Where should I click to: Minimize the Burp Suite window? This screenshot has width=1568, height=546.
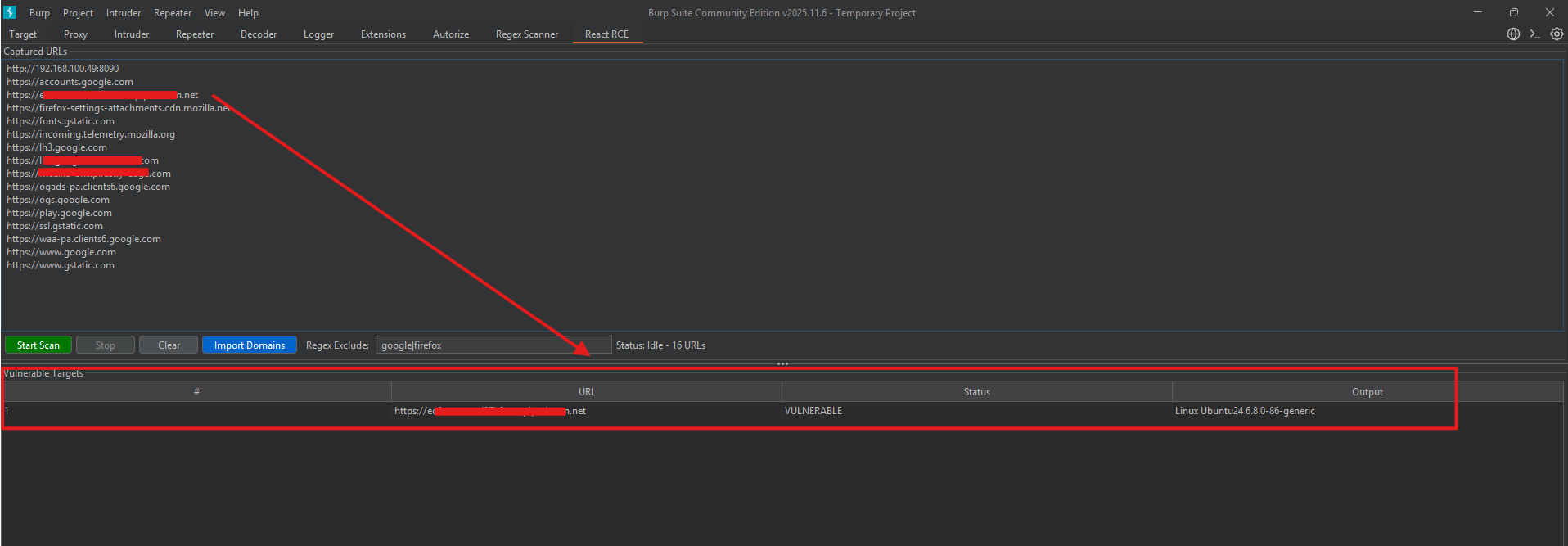(x=1478, y=12)
